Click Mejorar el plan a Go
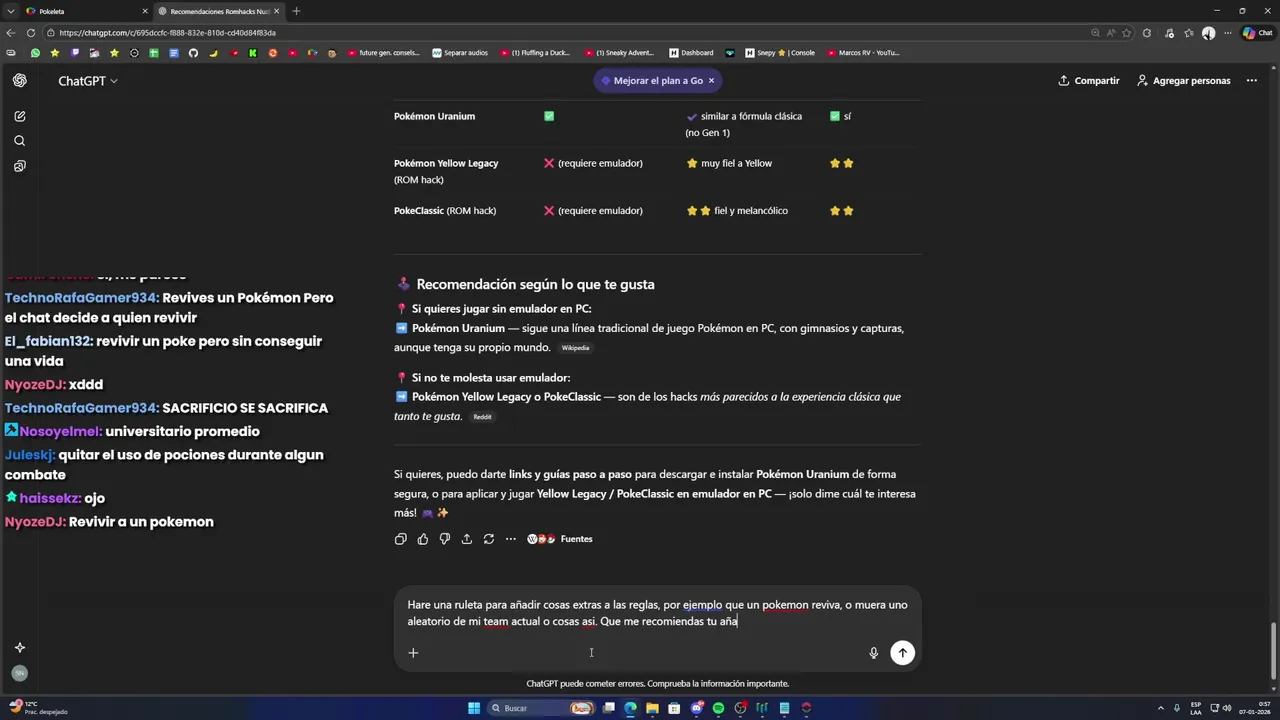This screenshot has width=1280, height=720. click(651, 80)
